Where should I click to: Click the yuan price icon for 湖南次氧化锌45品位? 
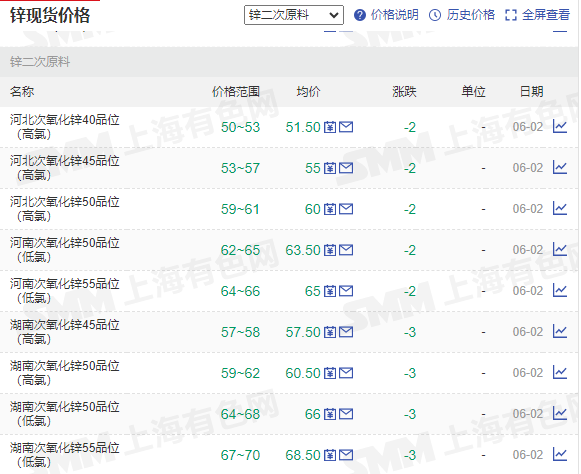[330, 332]
